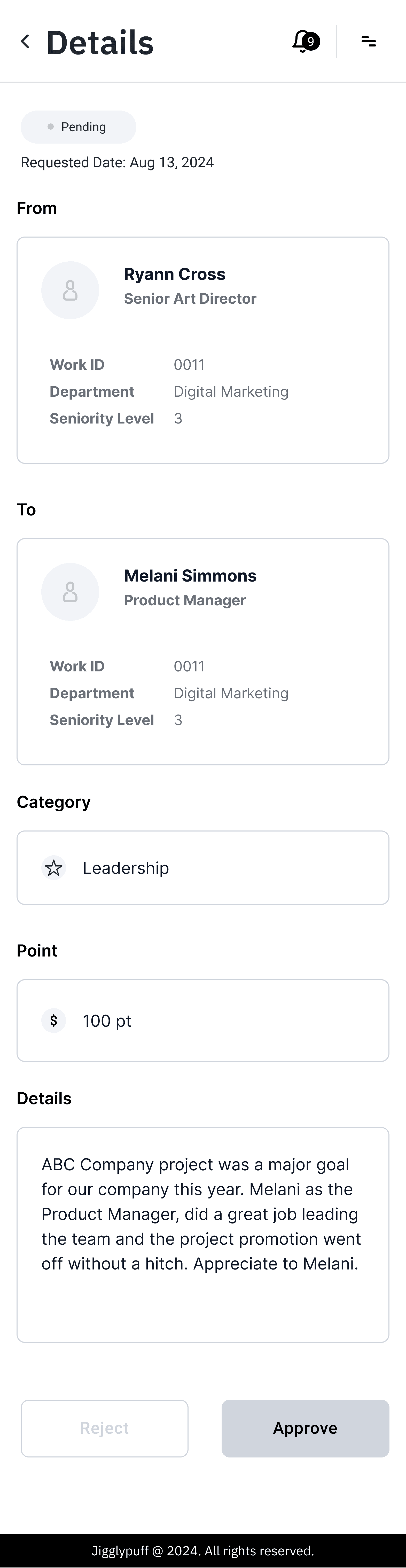Click the Details page title

(100, 43)
